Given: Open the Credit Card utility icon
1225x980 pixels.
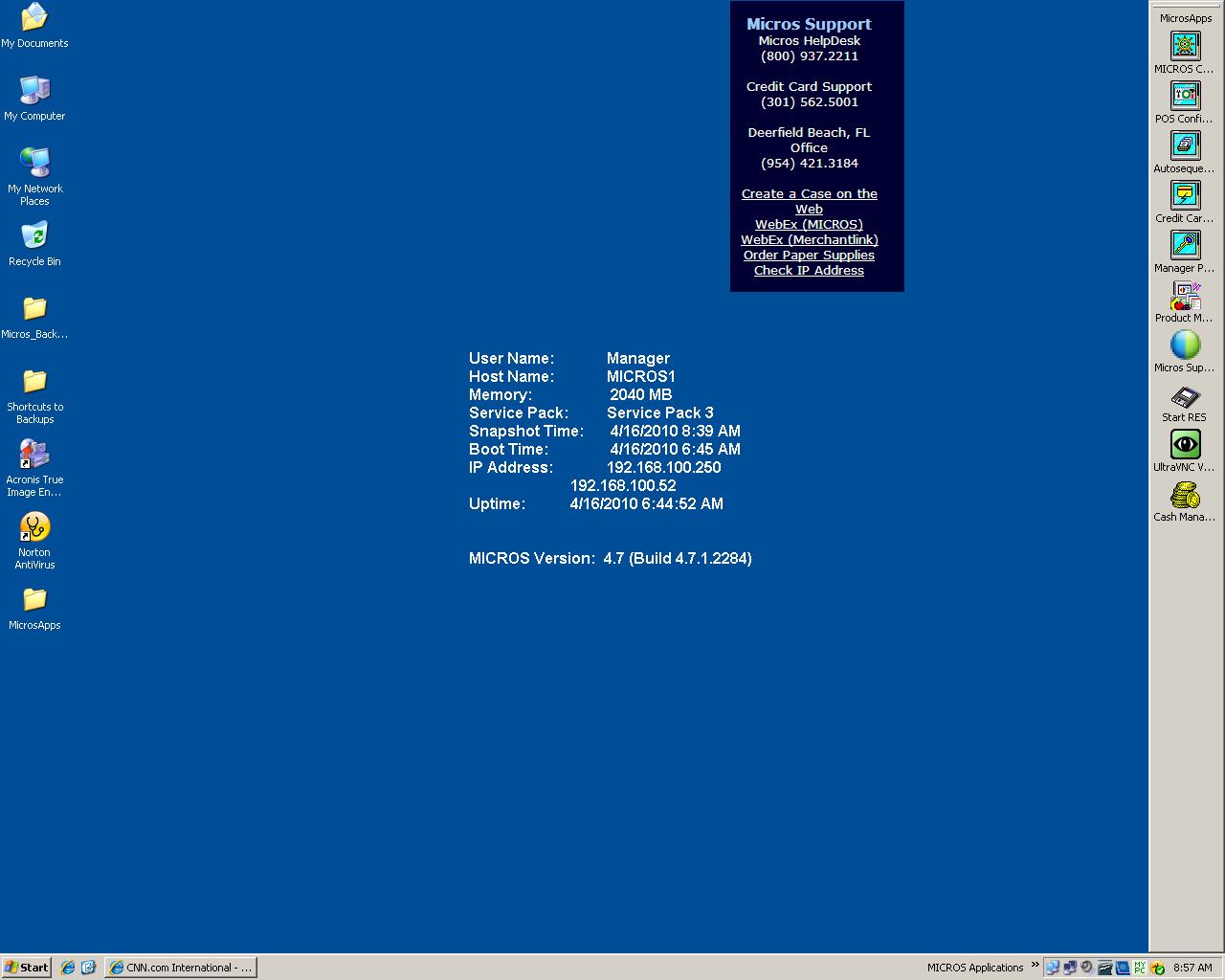Looking at the screenshot, I should (1185, 195).
